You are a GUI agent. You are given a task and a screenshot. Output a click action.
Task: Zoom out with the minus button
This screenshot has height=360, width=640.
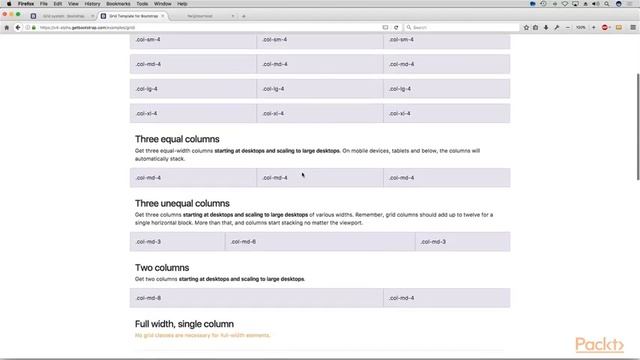coord(568,27)
